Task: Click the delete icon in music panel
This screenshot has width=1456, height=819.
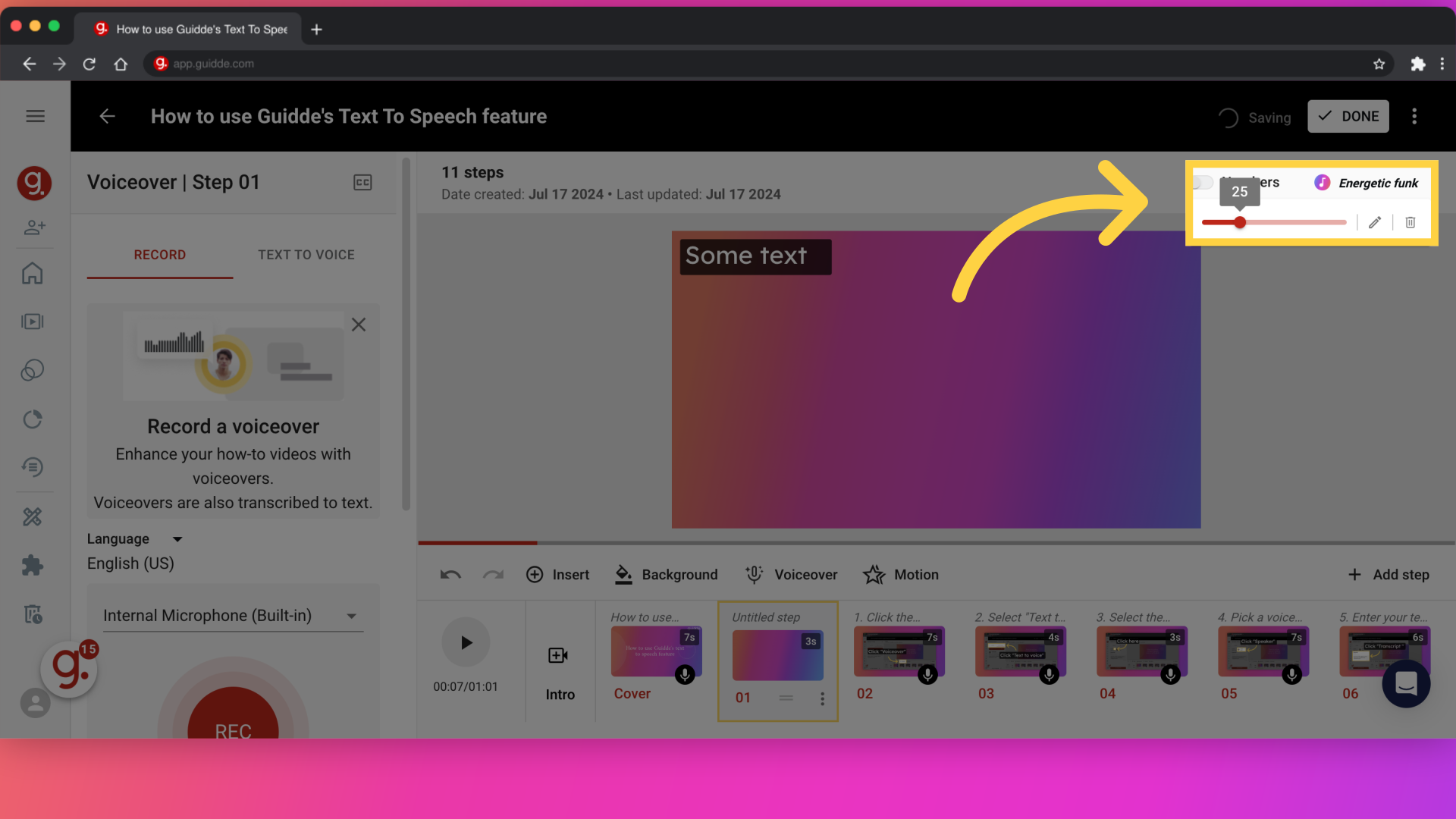Action: (x=1409, y=222)
